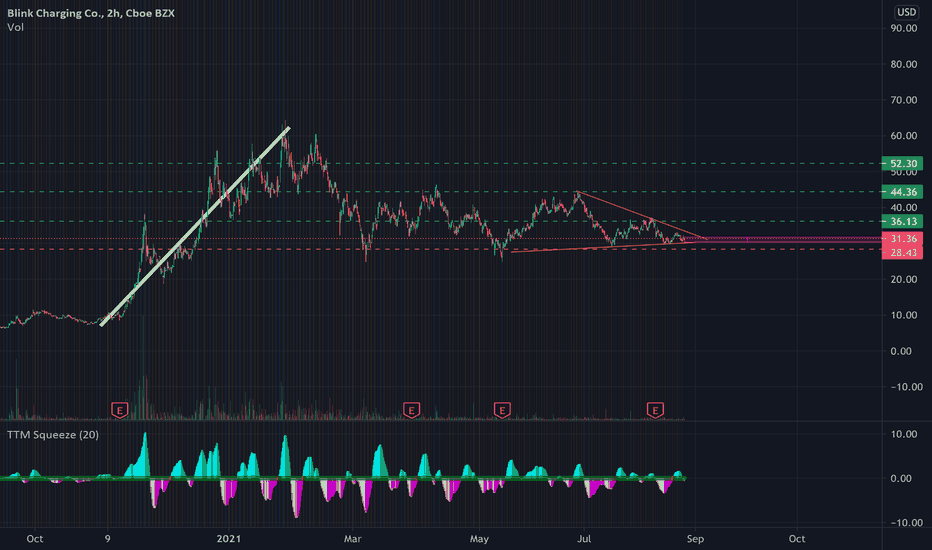Screen dimensions: 932x550
Task: Click the red 31.36 current price label
Action: pyautogui.click(x=902, y=238)
